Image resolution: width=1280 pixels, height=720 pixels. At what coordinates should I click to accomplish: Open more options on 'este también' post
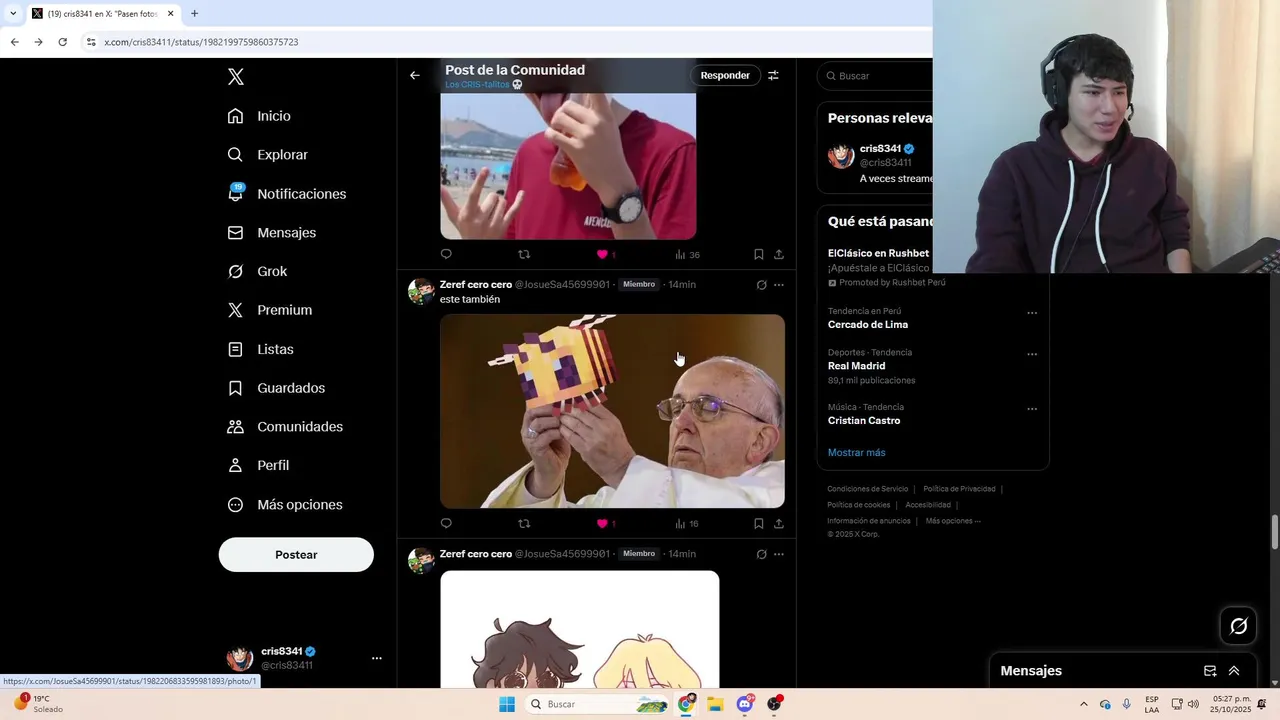coord(779,285)
